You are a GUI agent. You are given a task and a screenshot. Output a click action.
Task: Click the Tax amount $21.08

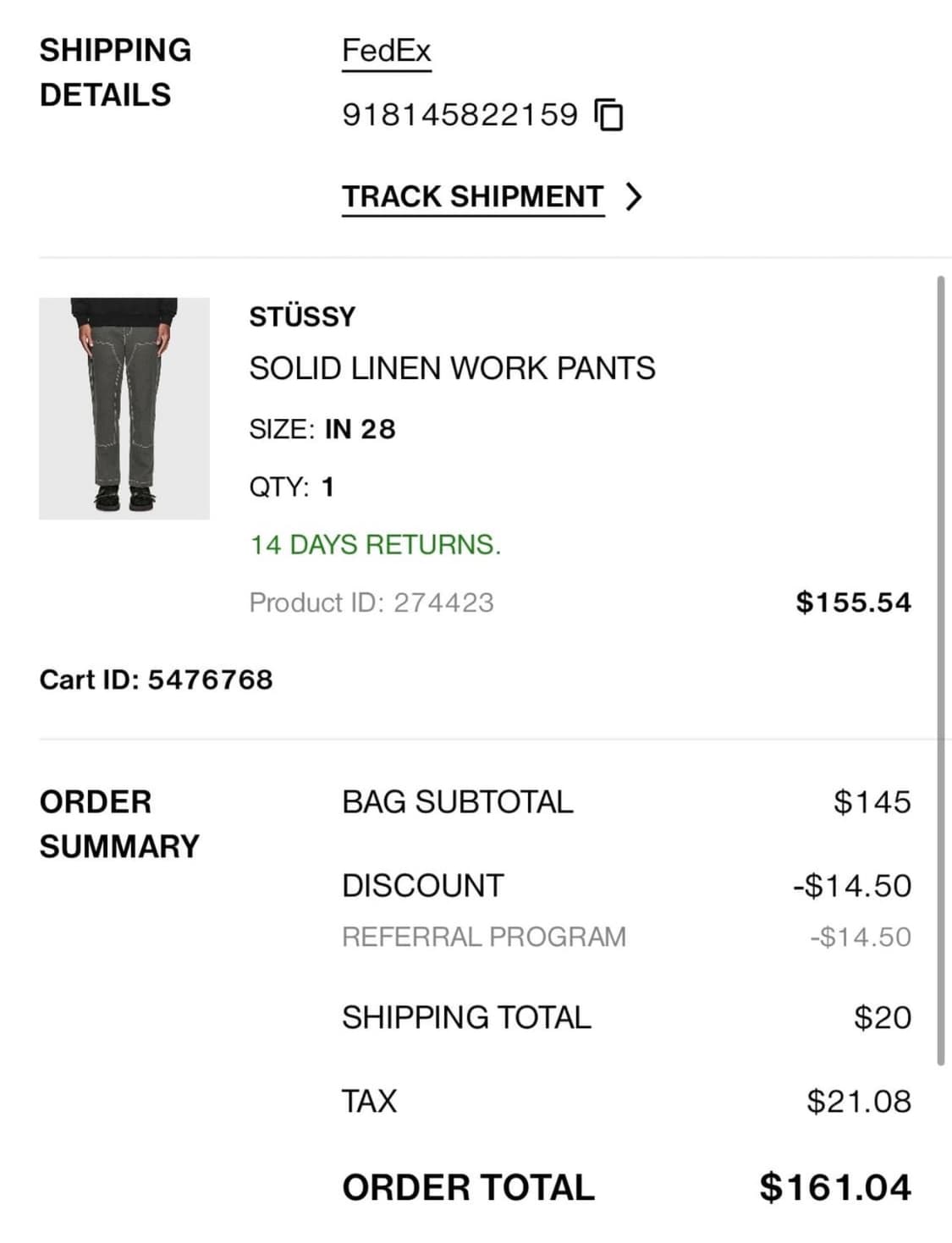pos(858,1101)
